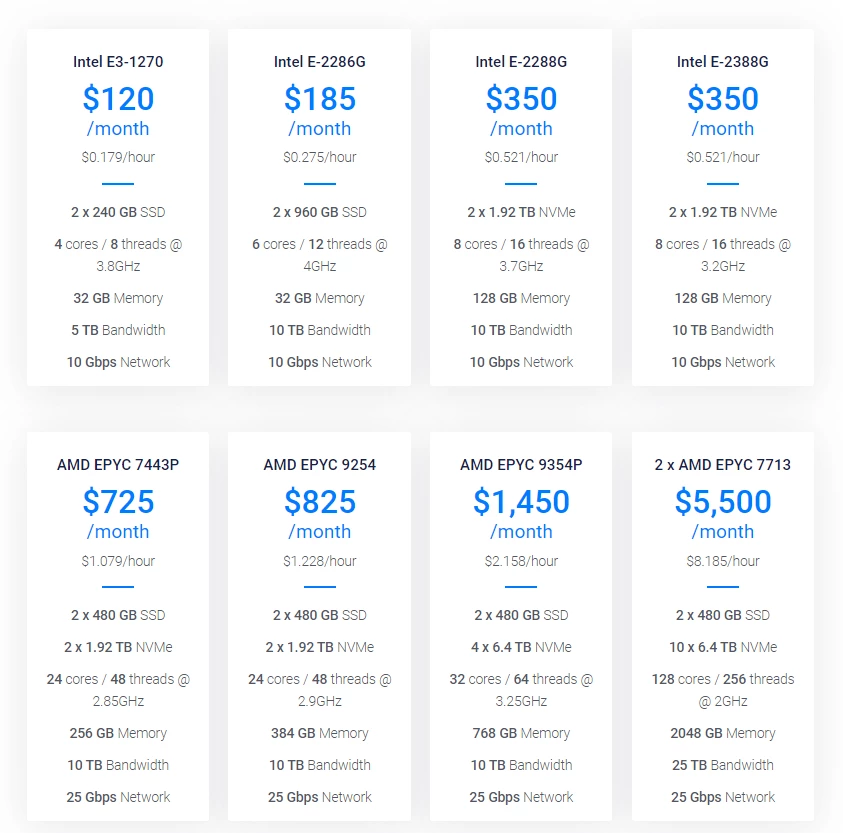843x833 pixels.
Task: Click the $1,450 monthly price
Action: pos(521,513)
